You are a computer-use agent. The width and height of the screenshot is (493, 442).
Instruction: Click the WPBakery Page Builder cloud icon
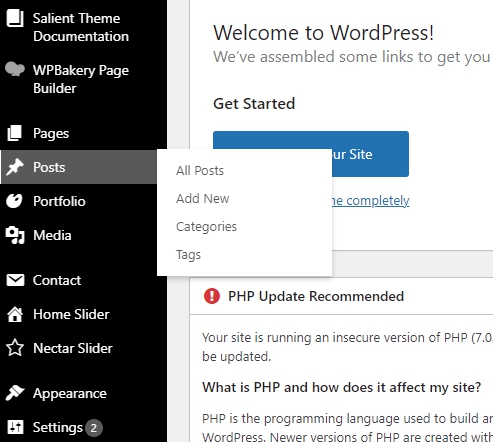click(15, 69)
